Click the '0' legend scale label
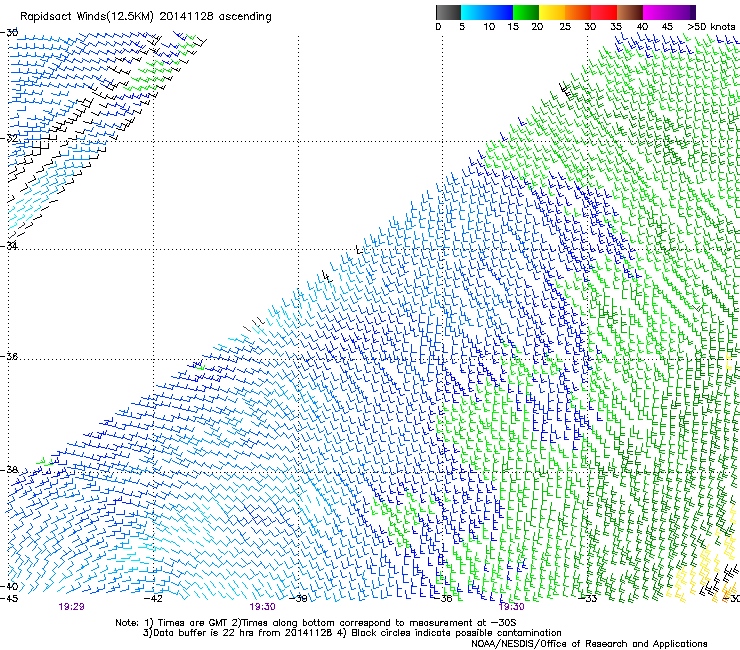The height and width of the screenshot is (650, 740). [438, 27]
